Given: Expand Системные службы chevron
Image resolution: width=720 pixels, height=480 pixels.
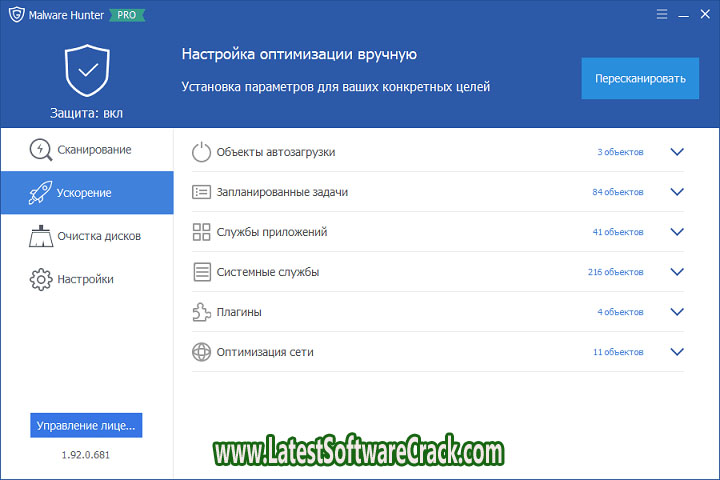Looking at the screenshot, I should [x=677, y=271].
